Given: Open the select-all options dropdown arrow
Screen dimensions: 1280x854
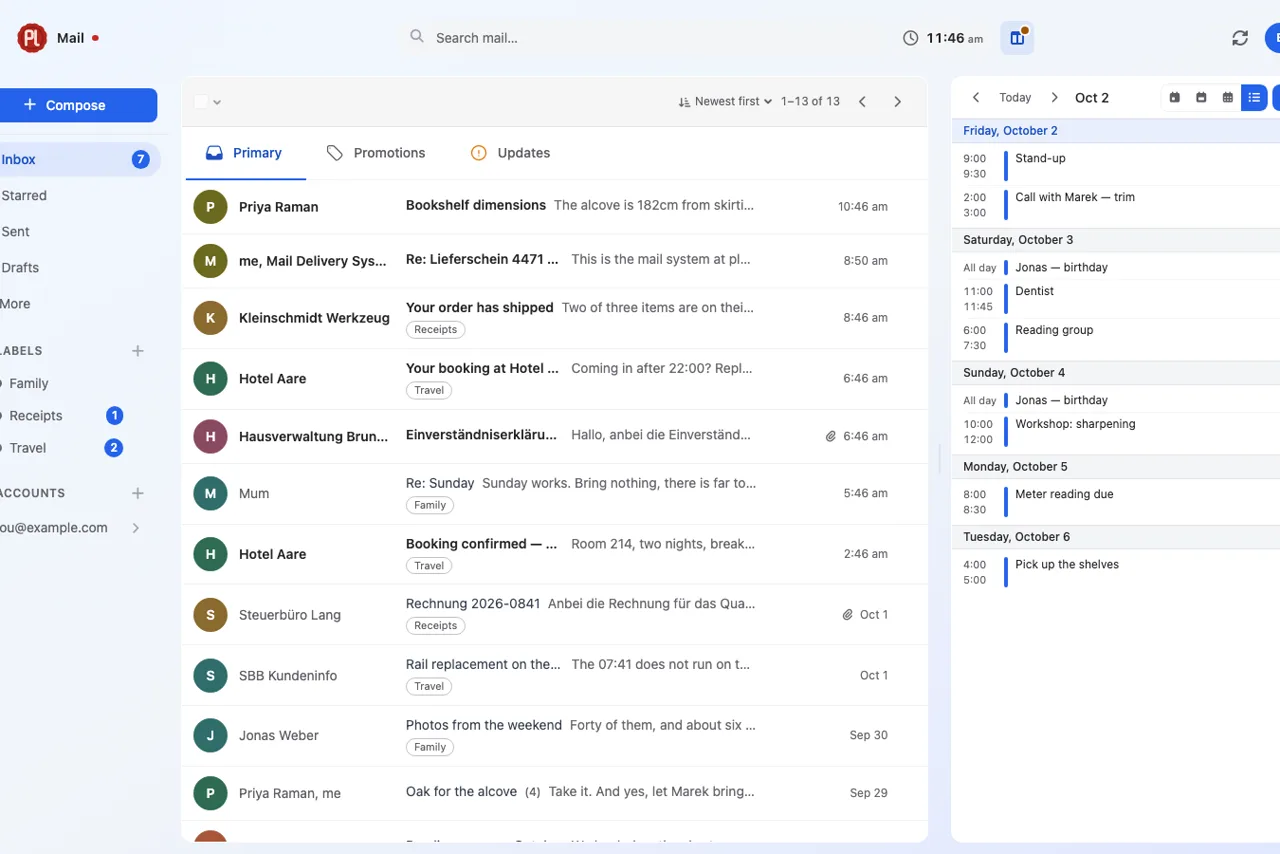Looking at the screenshot, I should coord(217,102).
